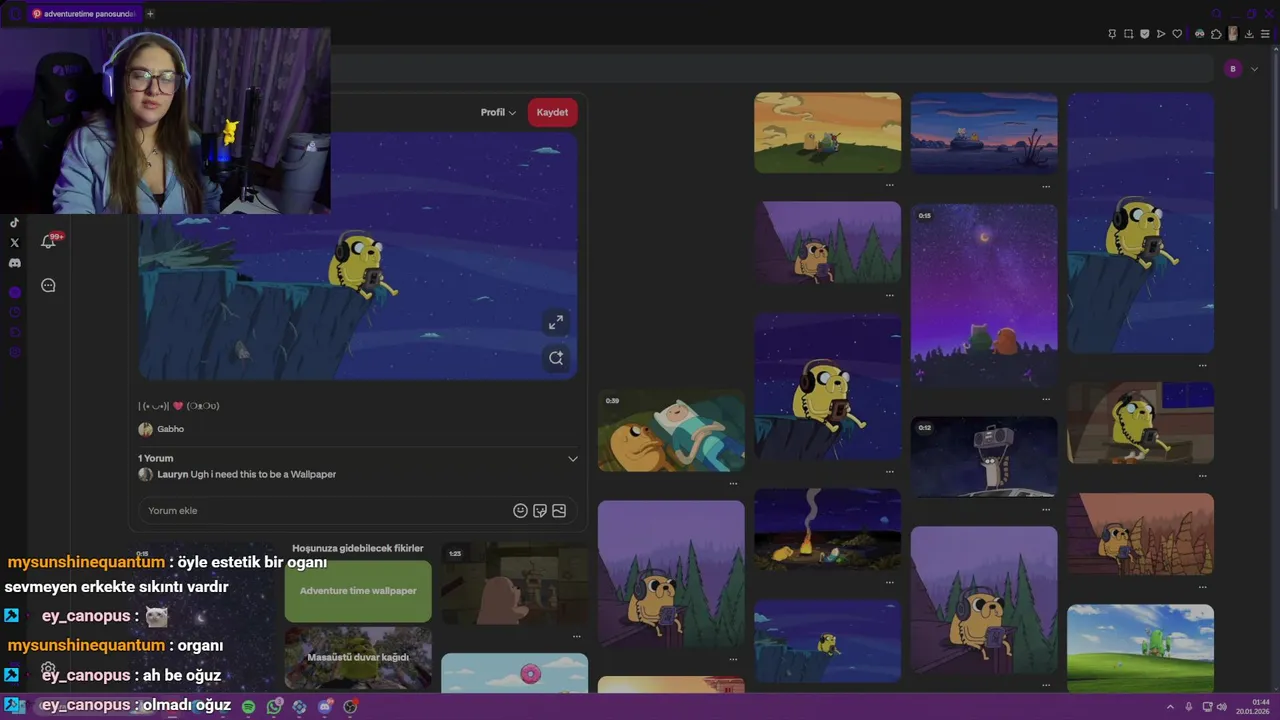Open the browser easy setup menu

tap(1265, 34)
